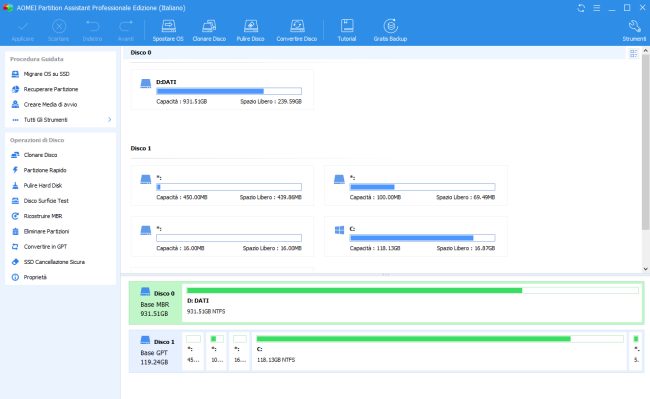The image size is (650, 399).
Task: Select the 16.00MB partition card
Action: (222, 237)
